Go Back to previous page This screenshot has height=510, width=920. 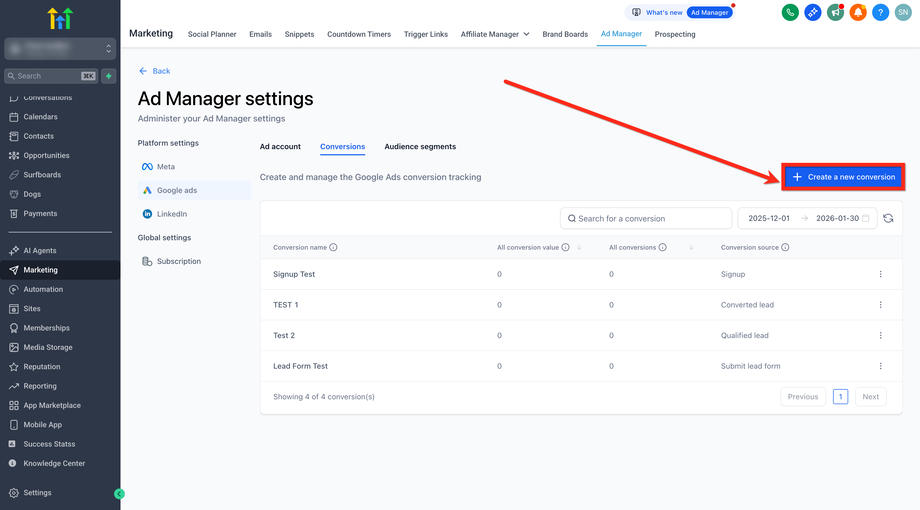[x=154, y=71]
